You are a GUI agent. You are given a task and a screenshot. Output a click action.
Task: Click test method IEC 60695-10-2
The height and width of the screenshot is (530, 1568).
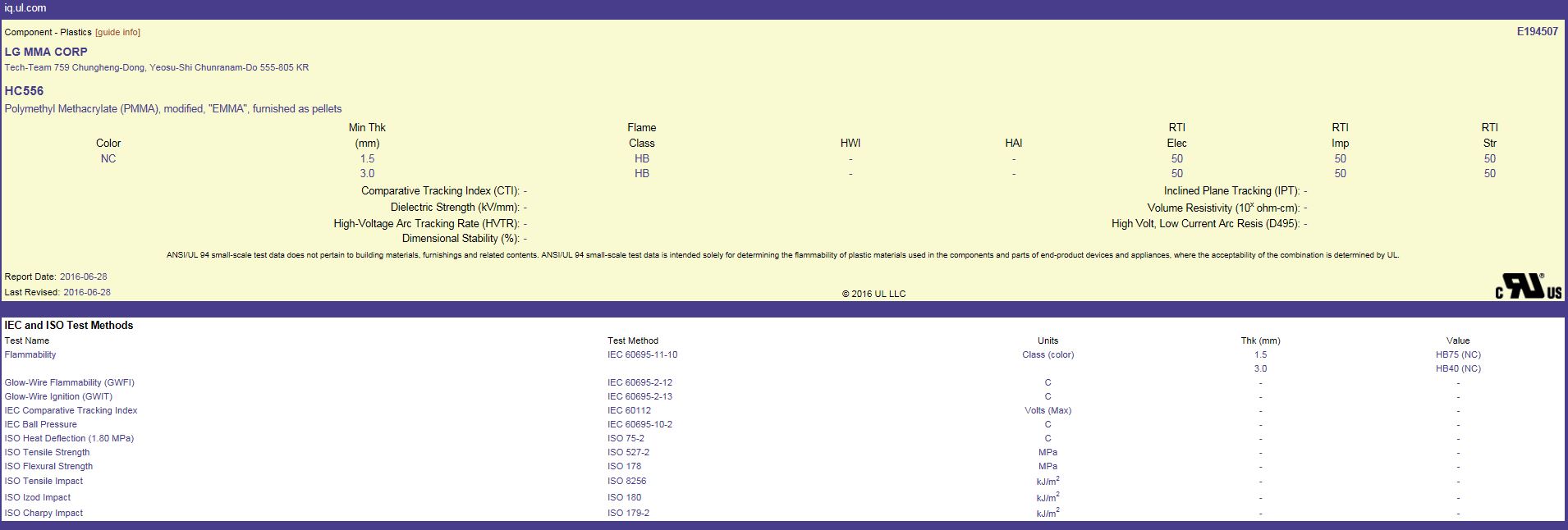(x=640, y=424)
